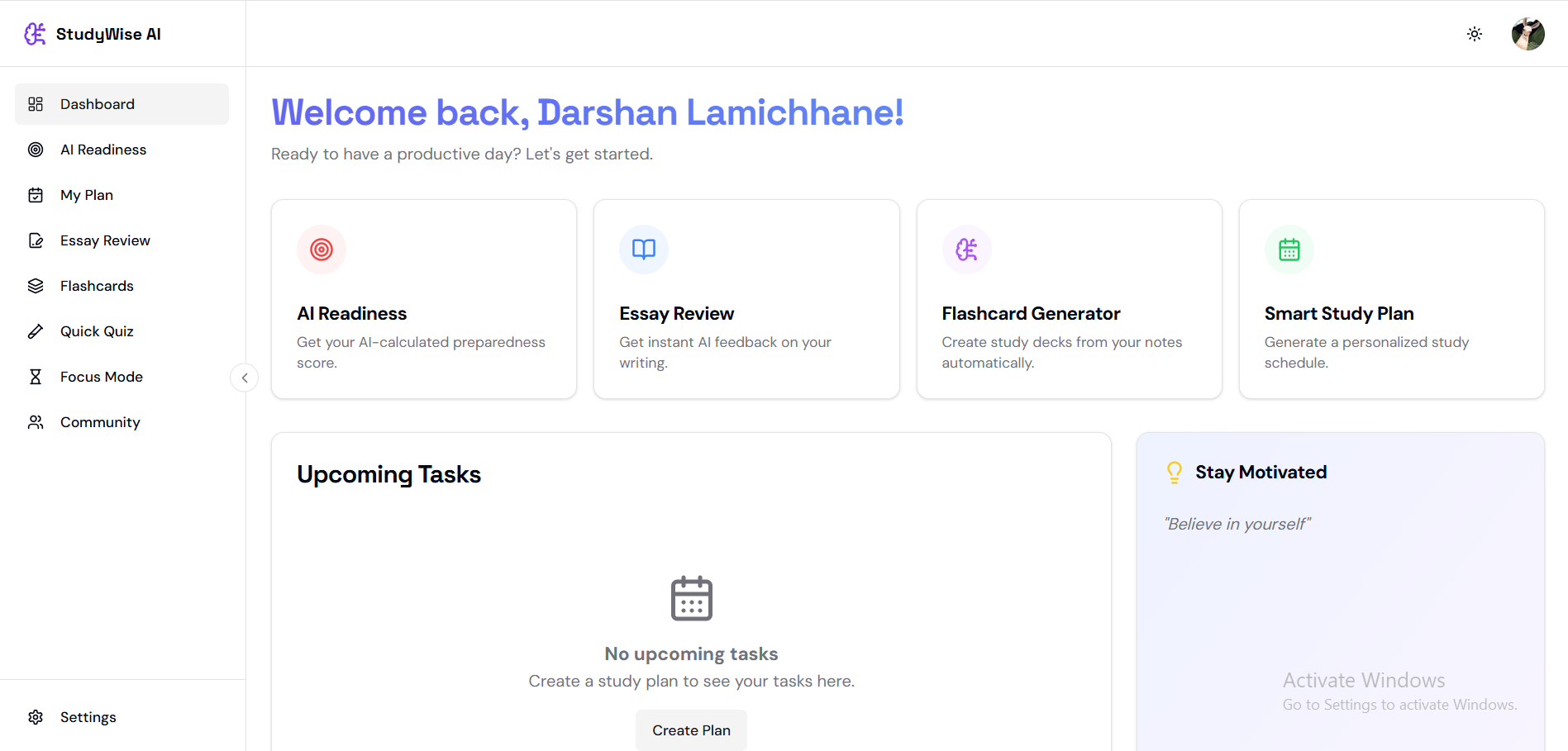Screen dimensions: 1568x751
Task: Open the Community page in sidebar
Action: point(122,422)
